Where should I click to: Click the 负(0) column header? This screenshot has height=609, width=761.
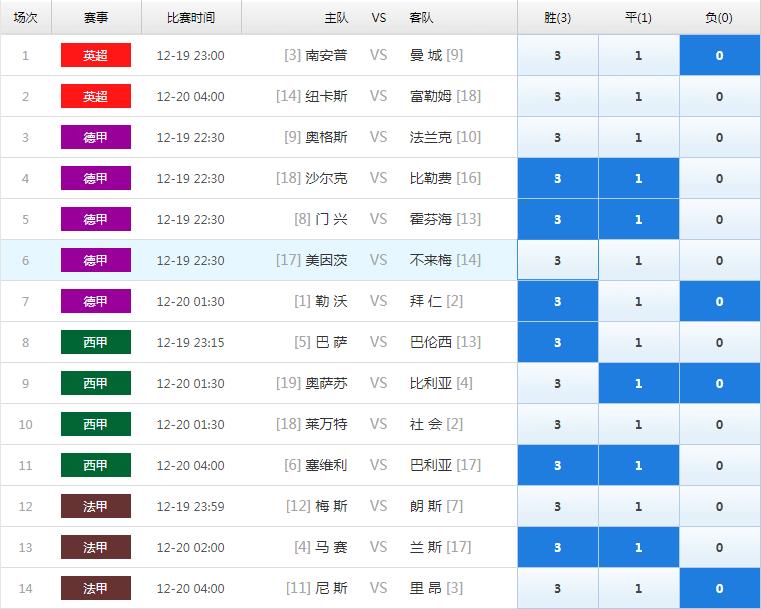click(719, 18)
